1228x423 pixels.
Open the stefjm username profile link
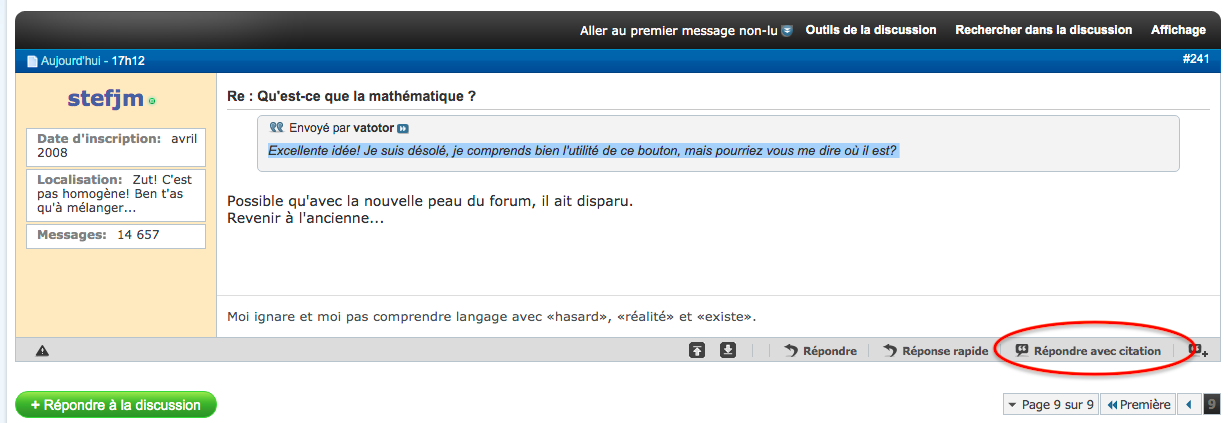(106, 99)
